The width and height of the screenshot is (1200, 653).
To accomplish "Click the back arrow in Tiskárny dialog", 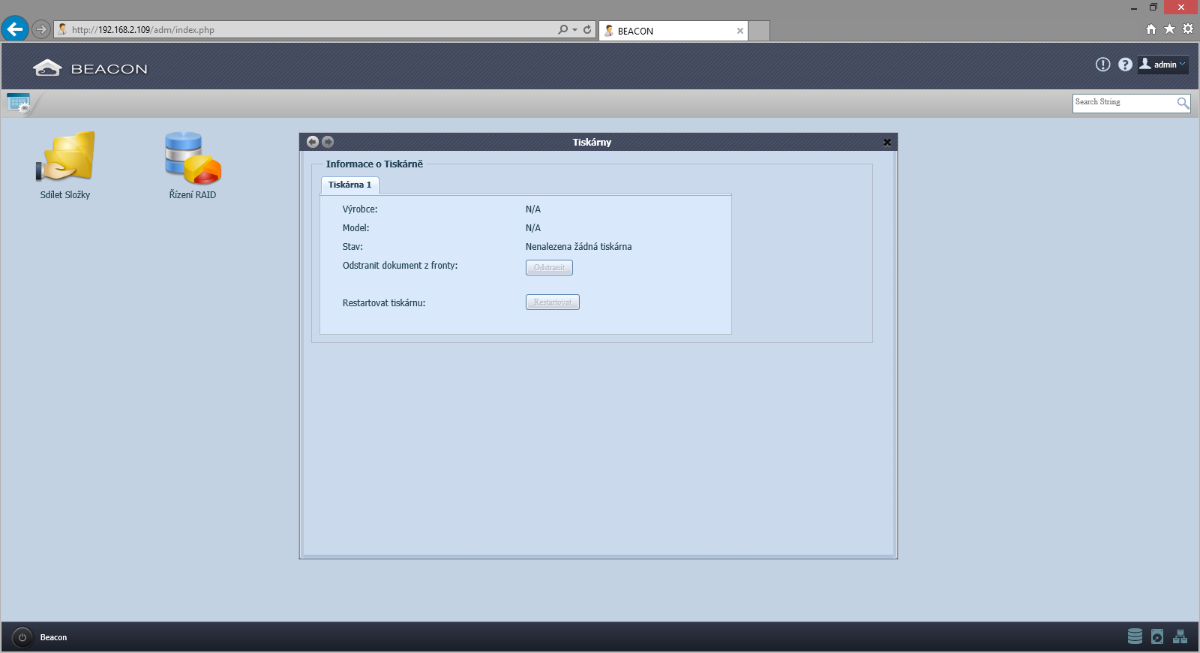I will [313, 142].
